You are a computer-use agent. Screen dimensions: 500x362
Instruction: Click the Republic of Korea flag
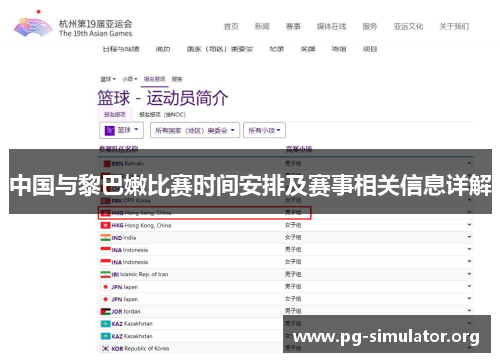point(105,348)
